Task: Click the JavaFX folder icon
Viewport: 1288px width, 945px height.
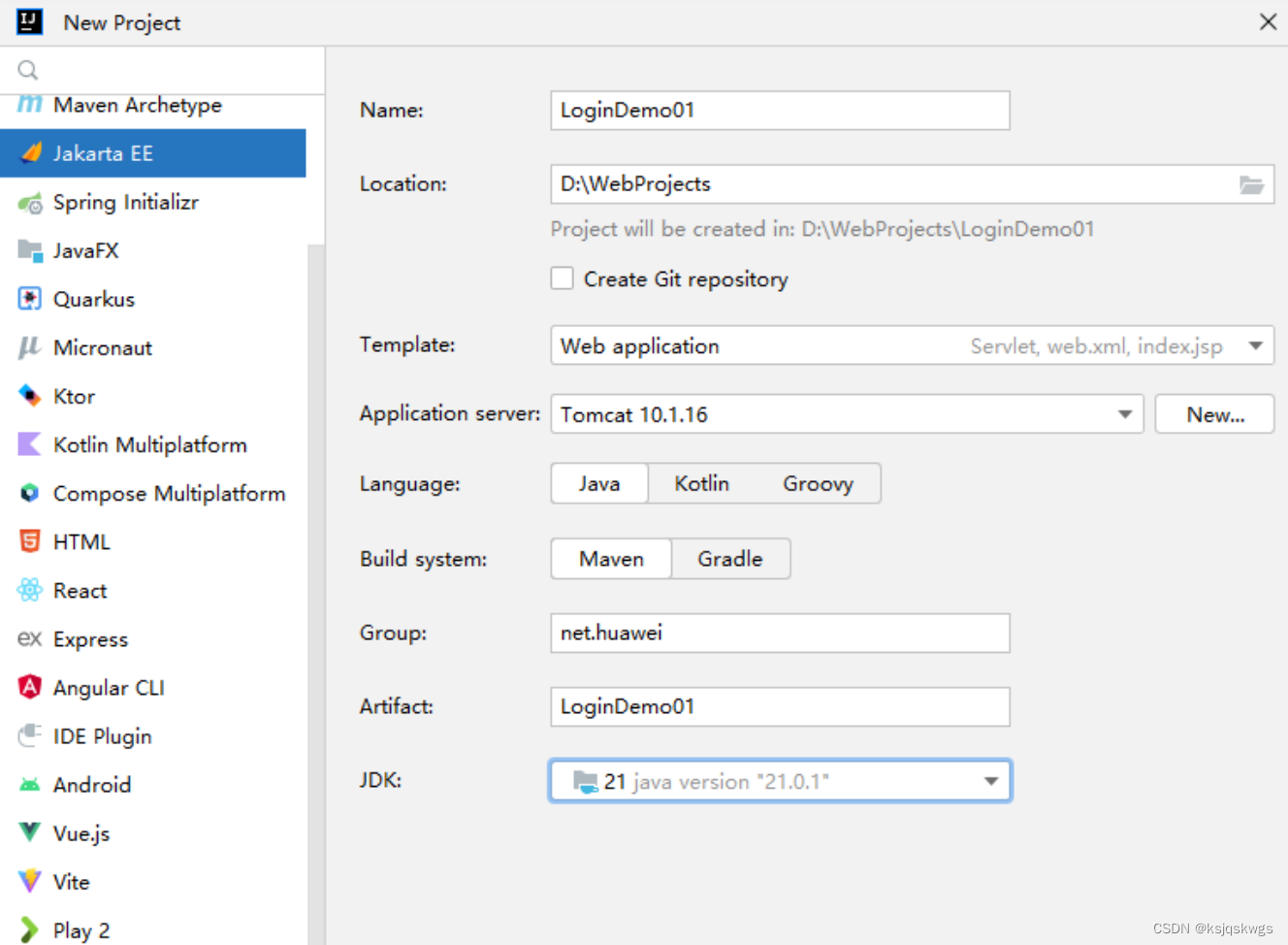Action: pyautogui.click(x=30, y=251)
